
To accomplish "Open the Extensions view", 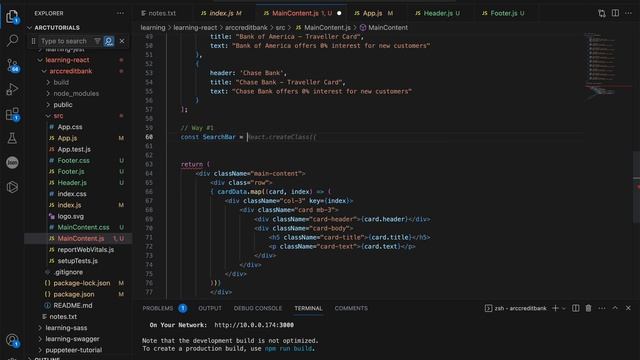I will [12, 114].
